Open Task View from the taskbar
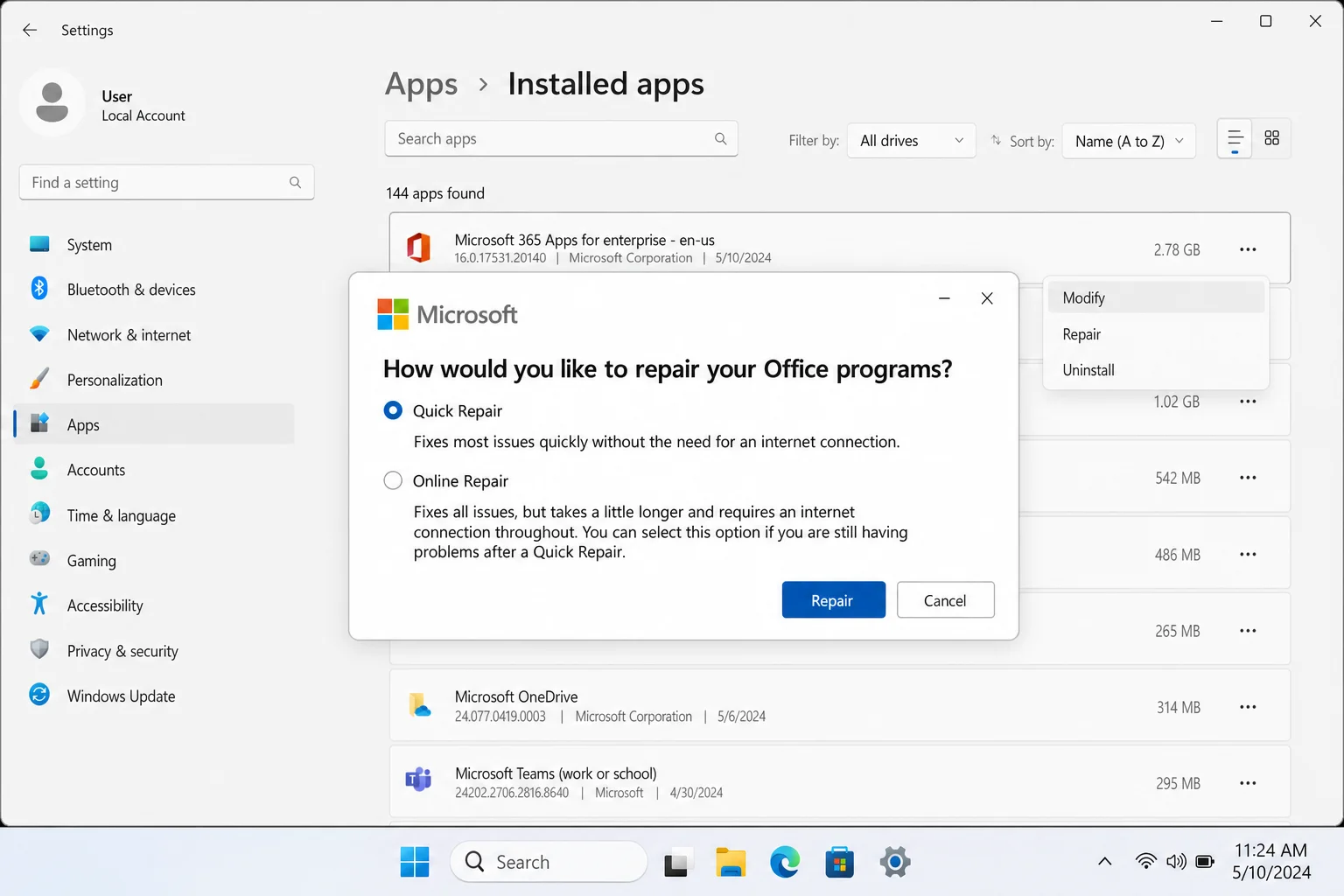The width and height of the screenshot is (1344, 896). coord(676,863)
